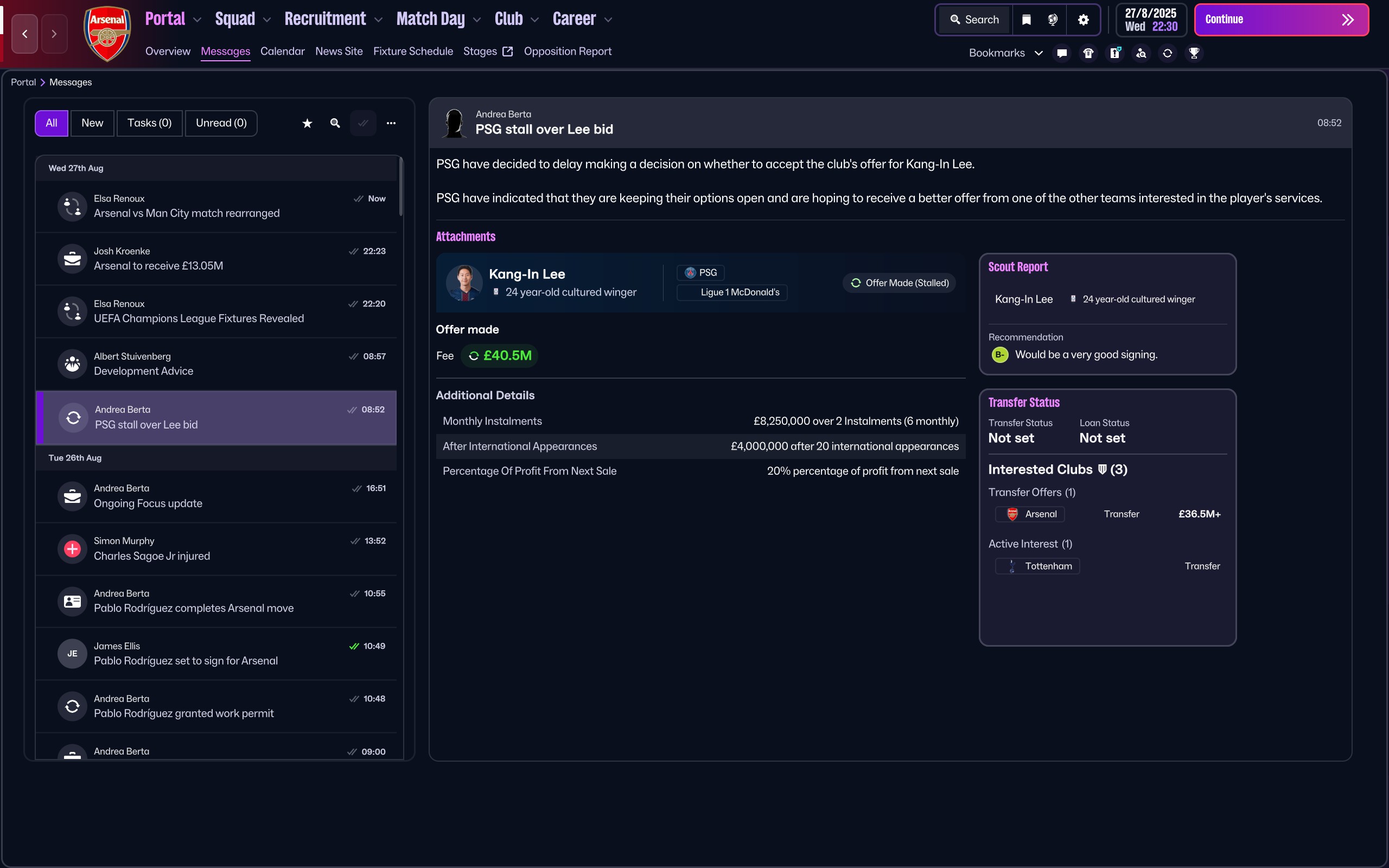Open the speech bubble messages bookmark
The image size is (1389, 868).
click(x=1062, y=53)
